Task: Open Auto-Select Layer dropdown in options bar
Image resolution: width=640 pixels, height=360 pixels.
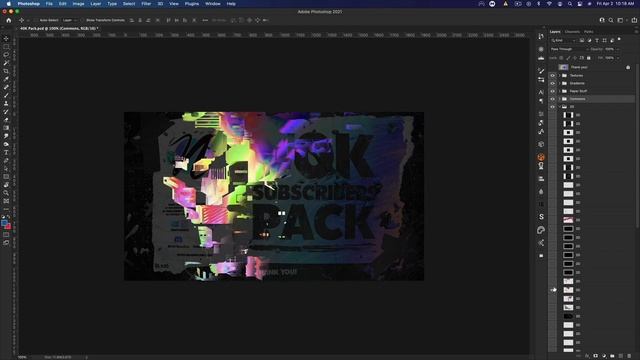Action: (x=69, y=20)
